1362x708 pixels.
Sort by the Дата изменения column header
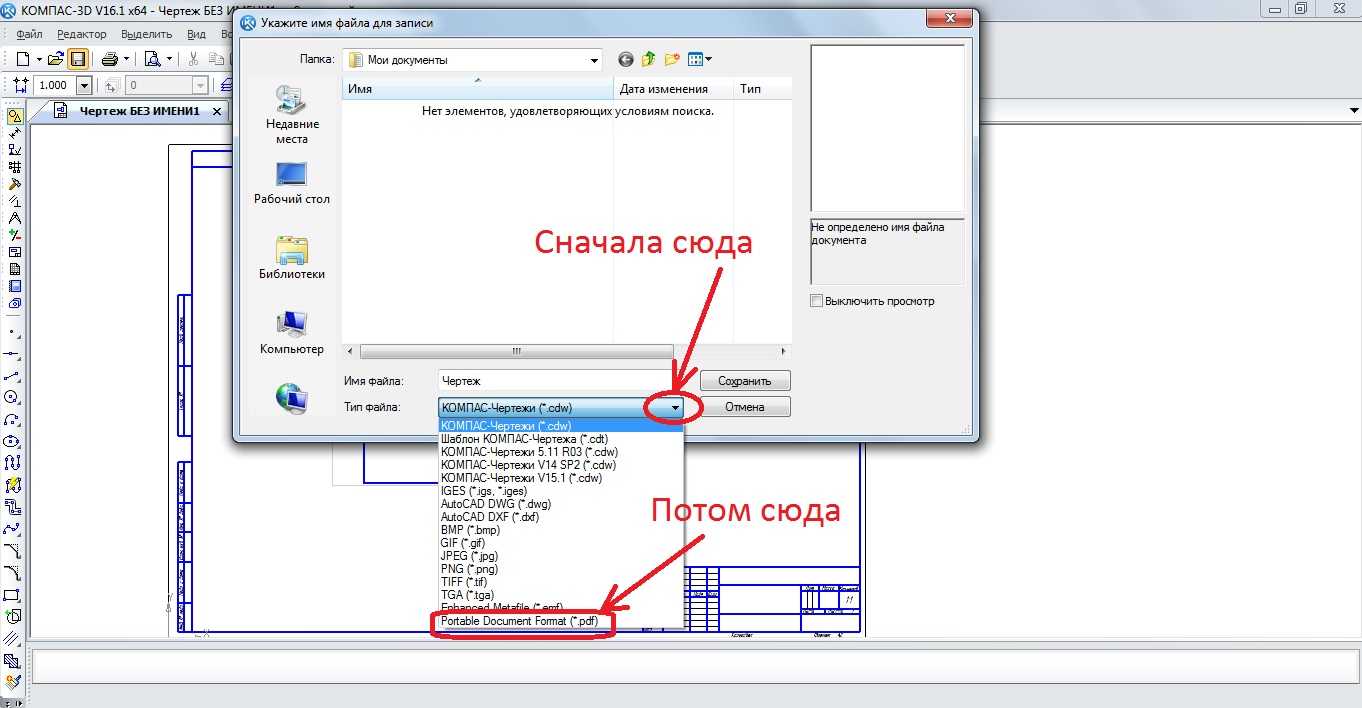tap(674, 89)
